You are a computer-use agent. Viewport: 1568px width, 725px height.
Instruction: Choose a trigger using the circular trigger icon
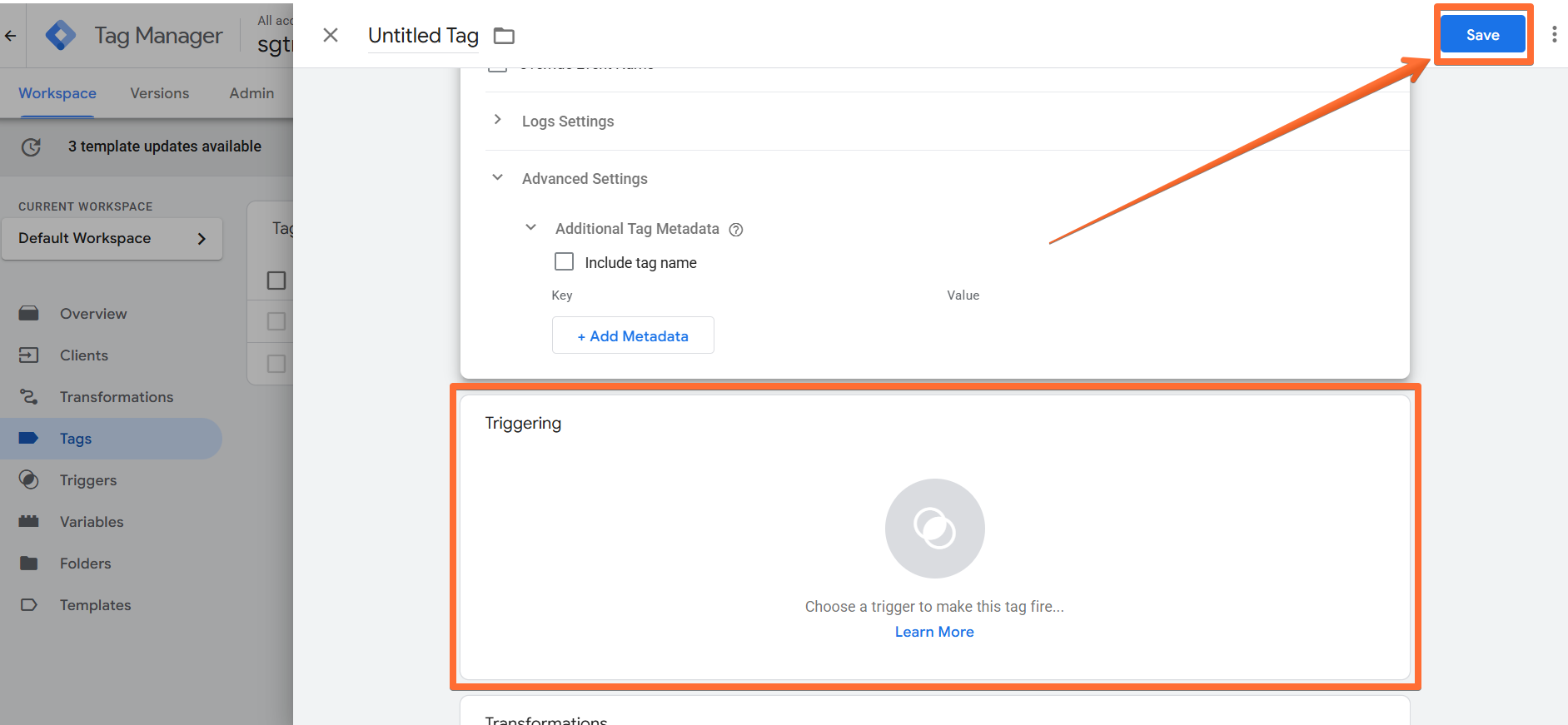pyautogui.click(x=934, y=528)
